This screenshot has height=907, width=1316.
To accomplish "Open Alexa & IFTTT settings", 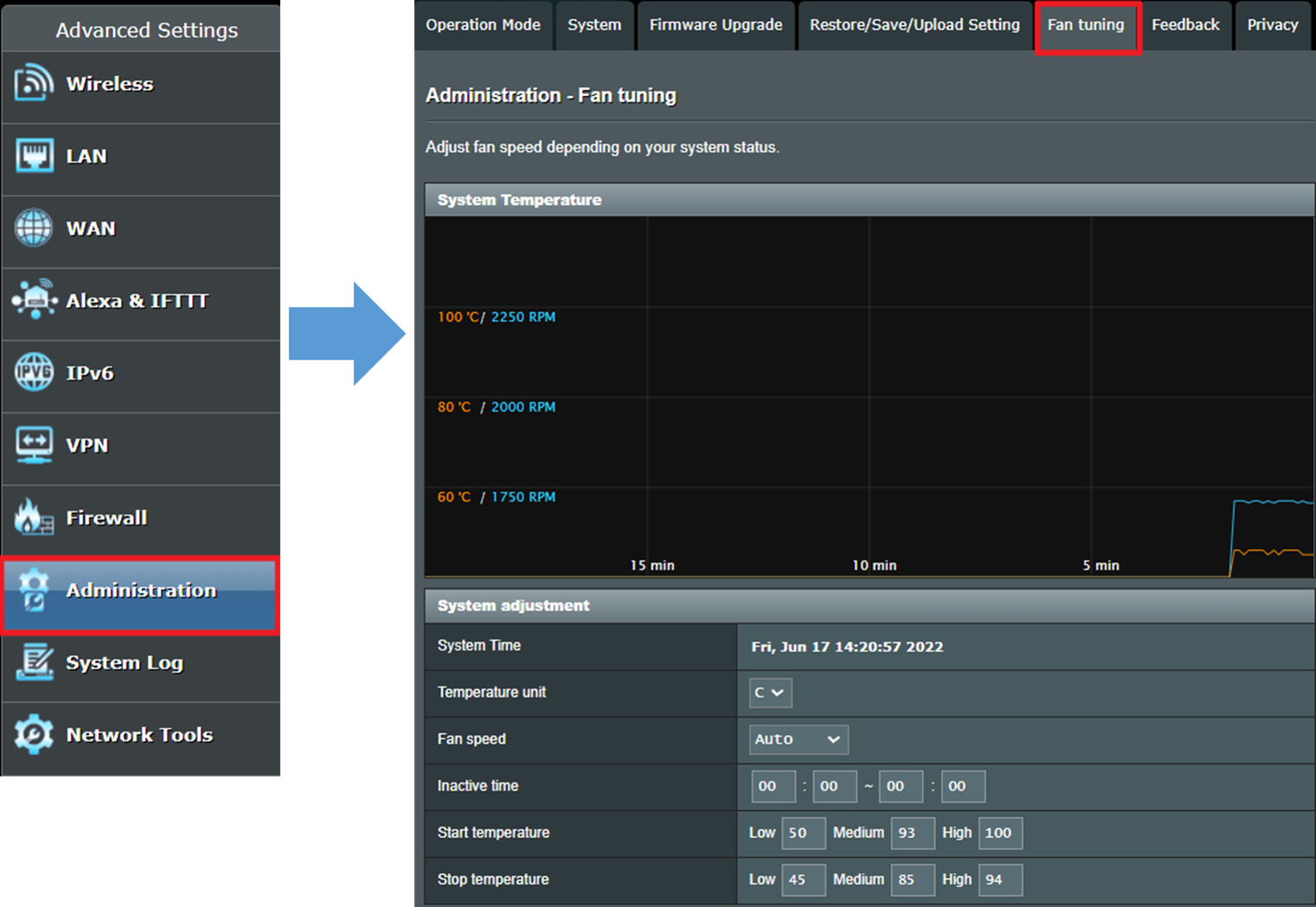I will (141, 303).
